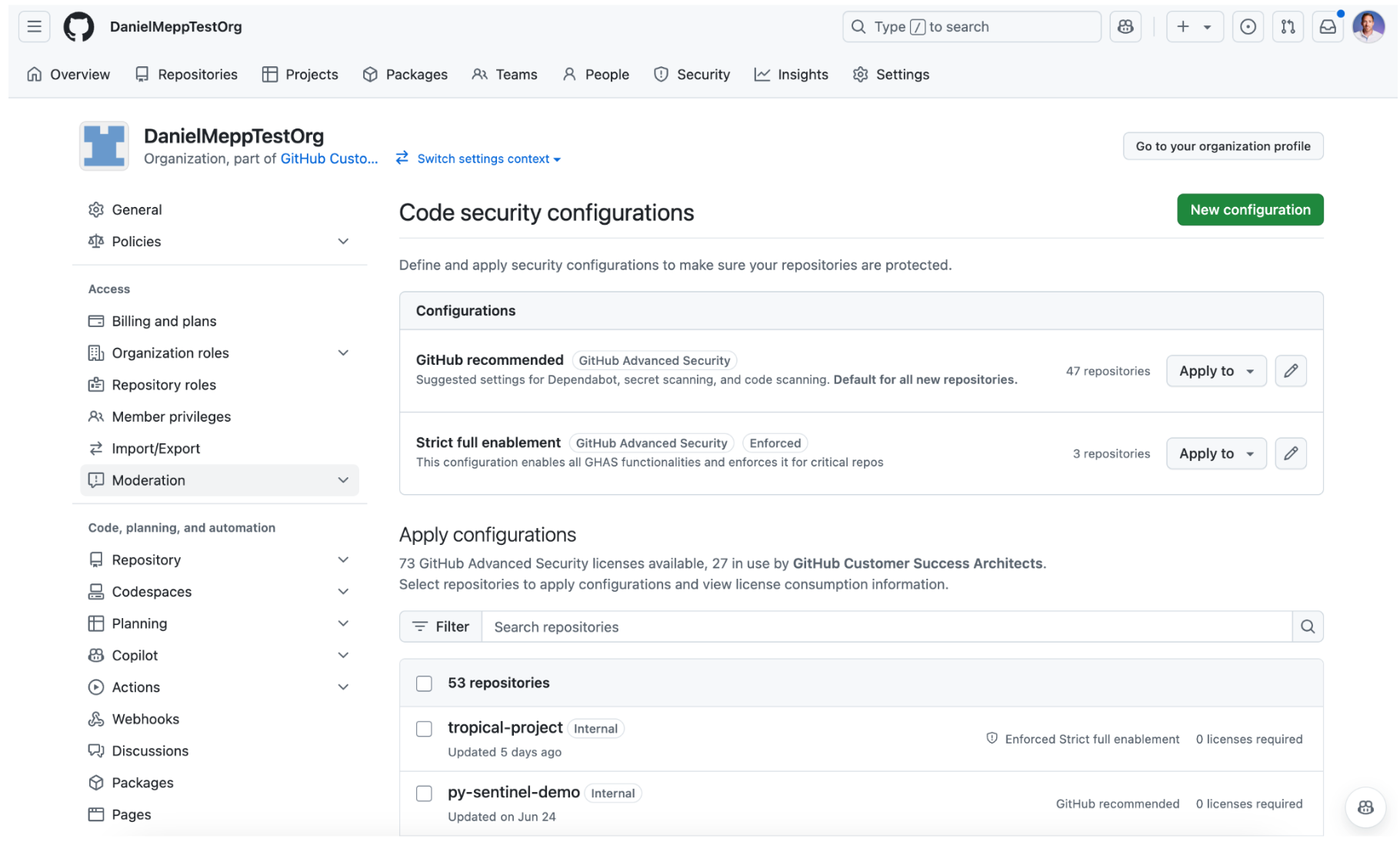Open Discussions in sidebar
This screenshot has width=1400, height=842.
pyautogui.click(x=219, y=750)
